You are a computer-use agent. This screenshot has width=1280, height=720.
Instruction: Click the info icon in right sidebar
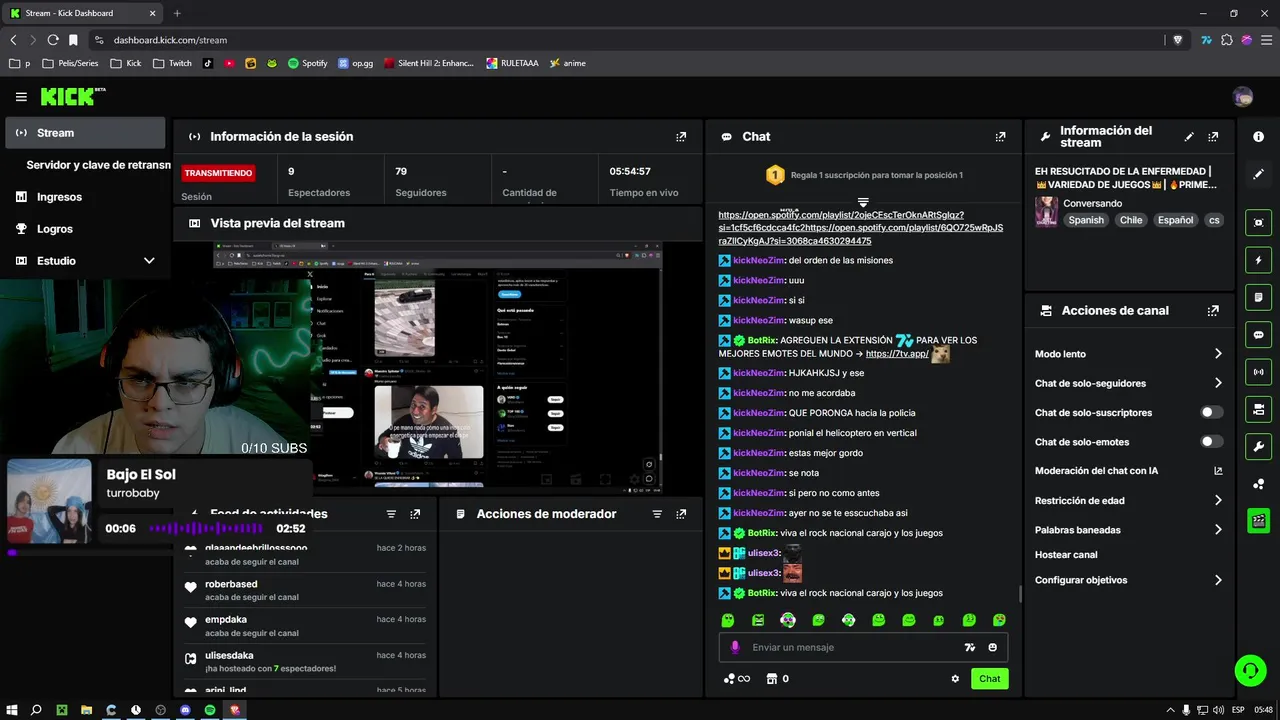[x=1259, y=137]
